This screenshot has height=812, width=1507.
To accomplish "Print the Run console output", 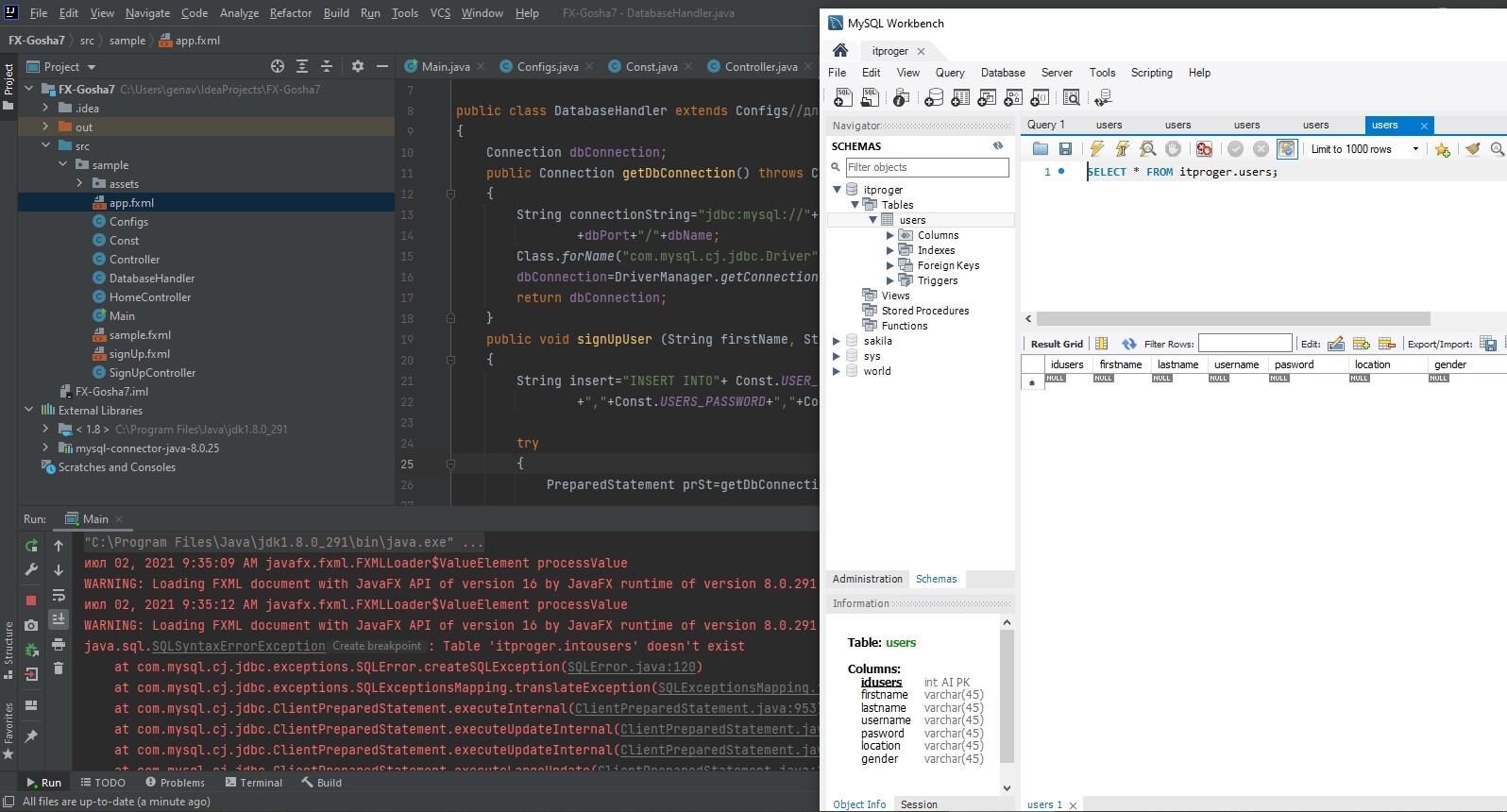I will (59, 644).
